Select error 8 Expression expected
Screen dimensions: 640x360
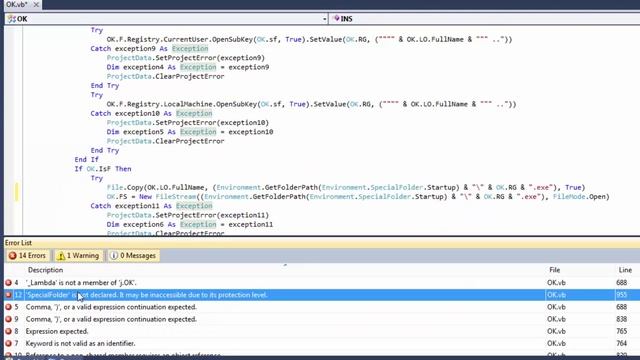point(322,331)
